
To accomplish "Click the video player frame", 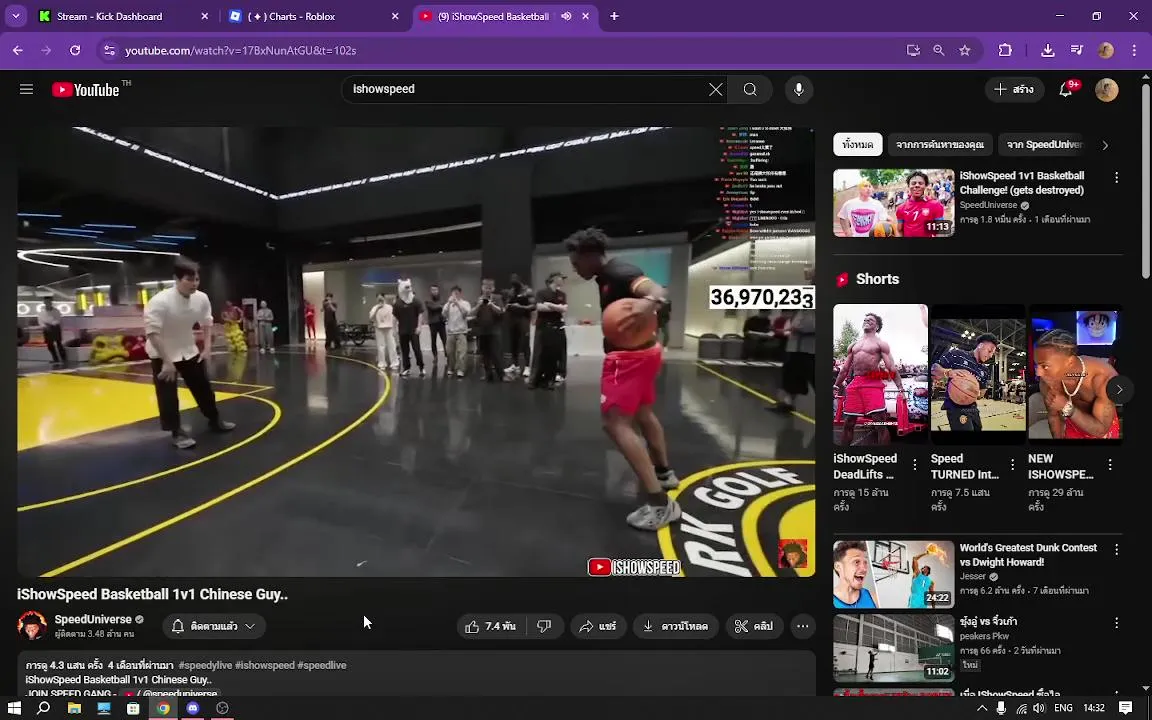I will click(x=417, y=352).
